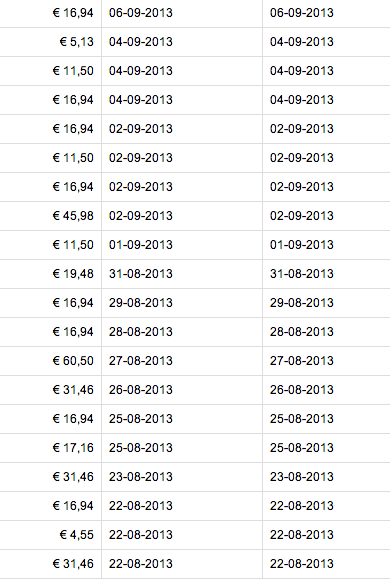This screenshot has width=390, height=587.
Task: Click the € 45,98 amount cell
Action: [x=51, y=216]
